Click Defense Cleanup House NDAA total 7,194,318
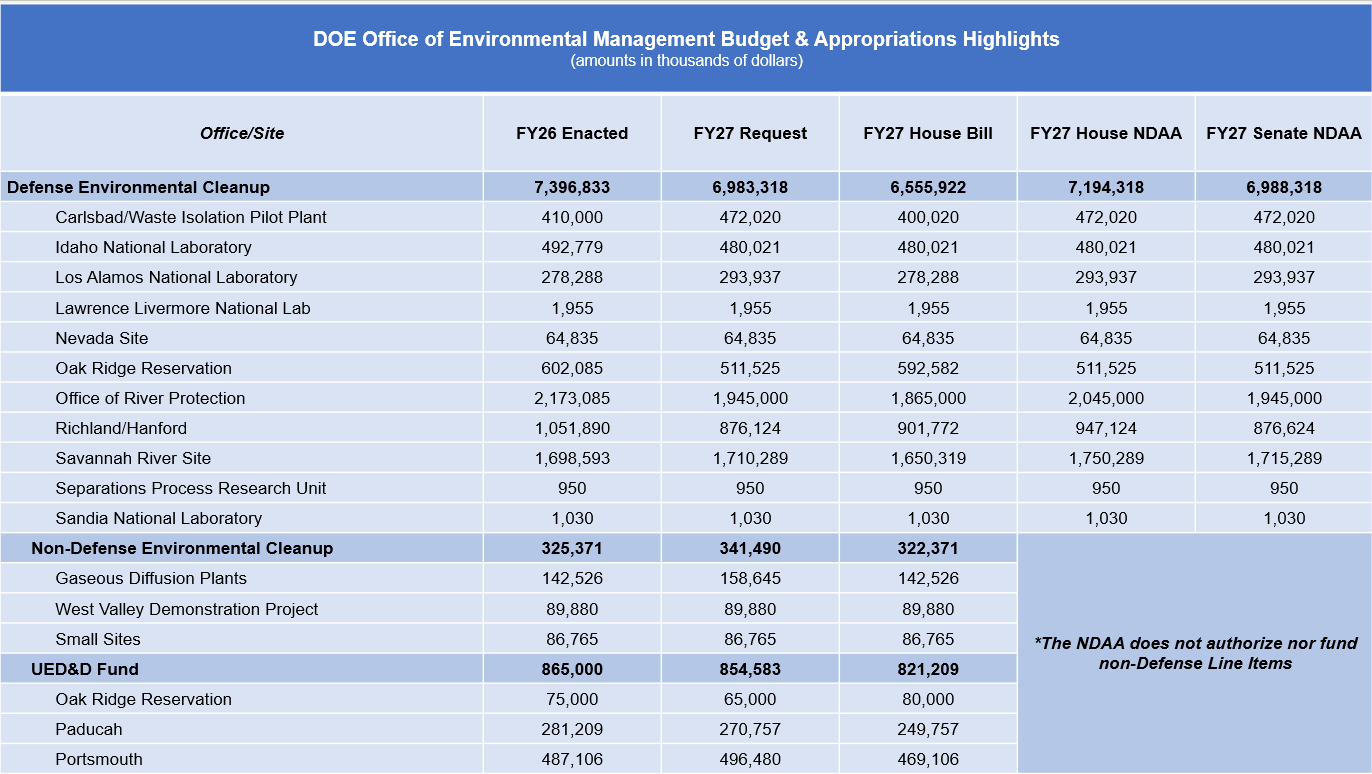 tap(1106, 187)
